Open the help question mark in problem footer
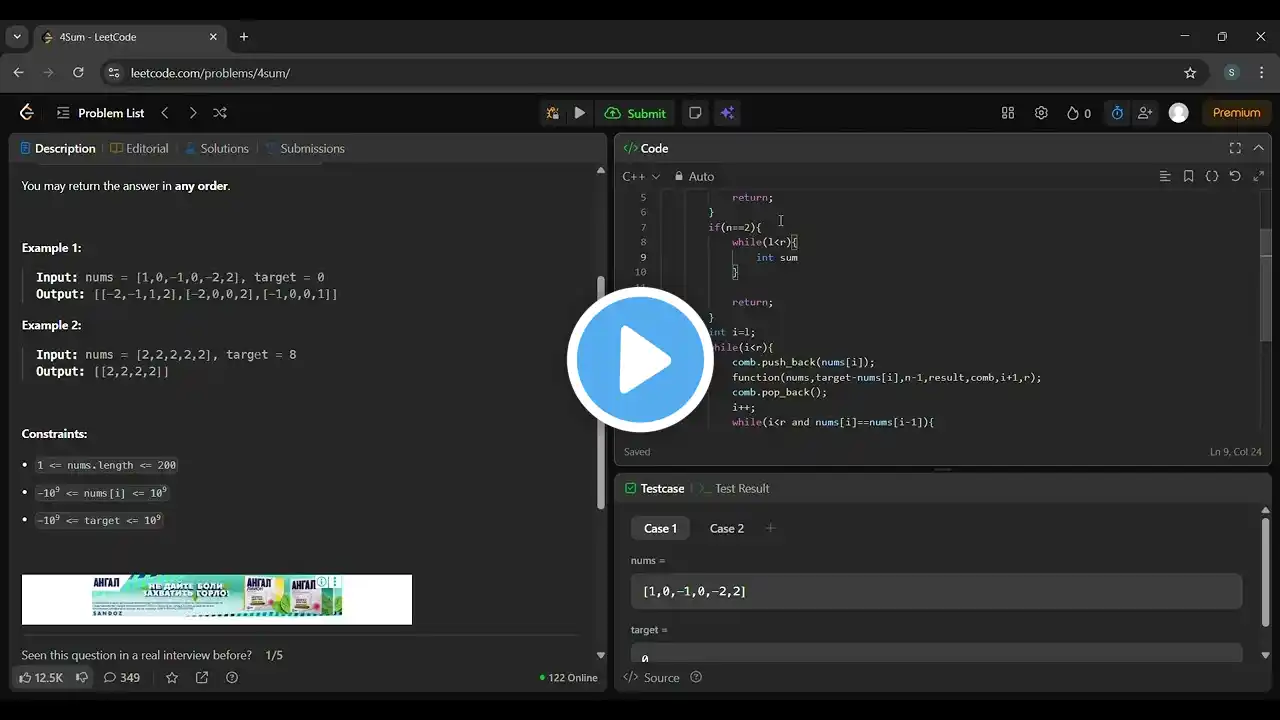1280x720 pixels. pyautogui.click(x=232, y=677)
